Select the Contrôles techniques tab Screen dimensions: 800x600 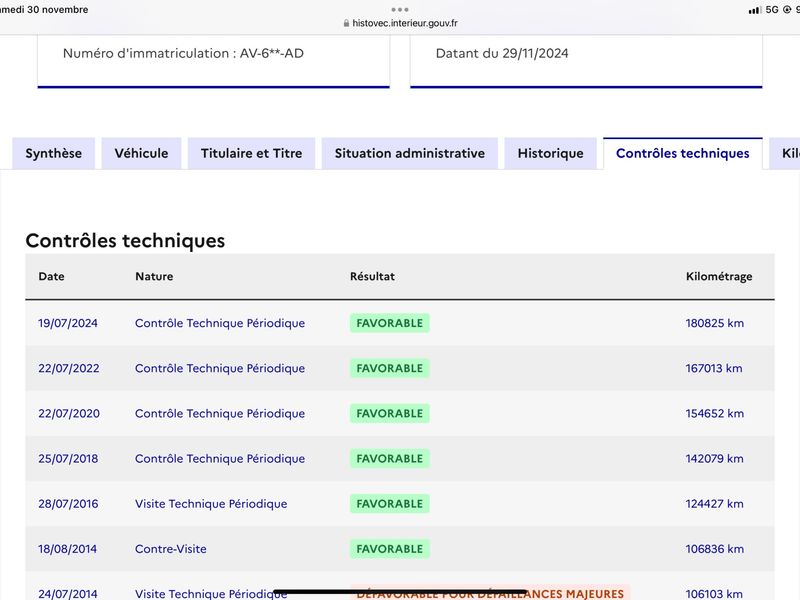coord(683,154)
